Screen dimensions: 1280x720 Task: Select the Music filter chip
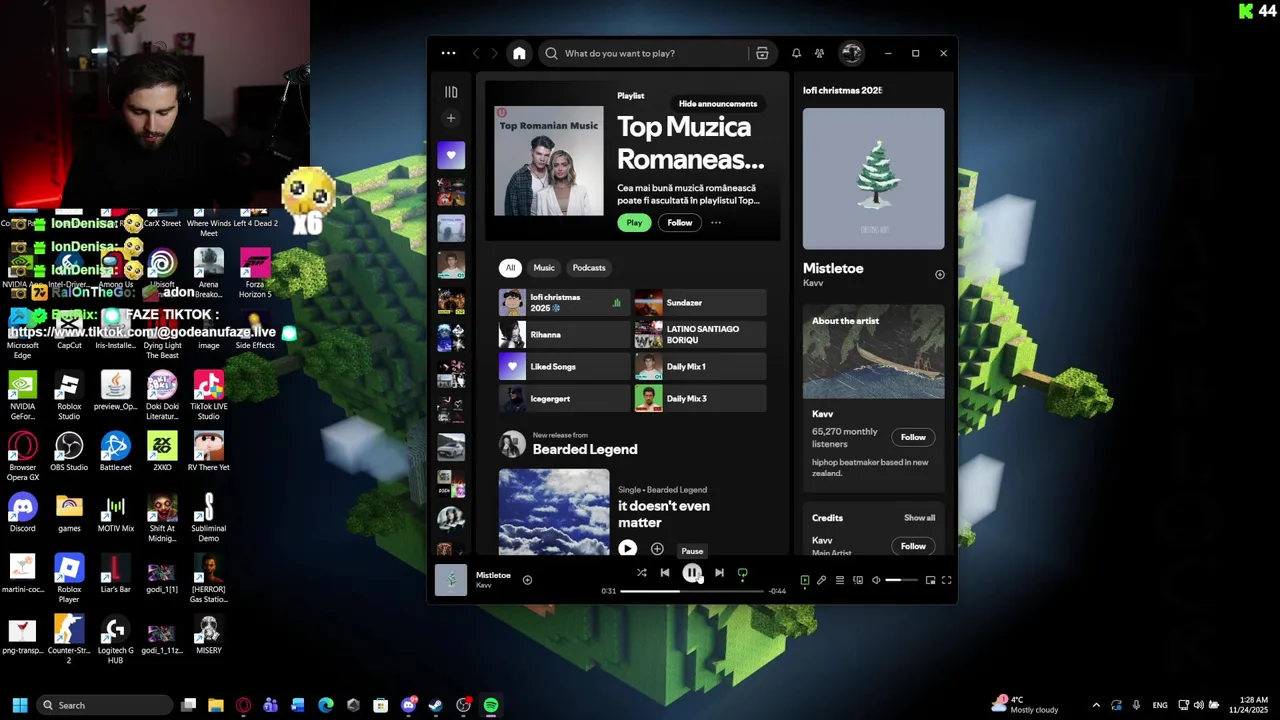point(544,268)
